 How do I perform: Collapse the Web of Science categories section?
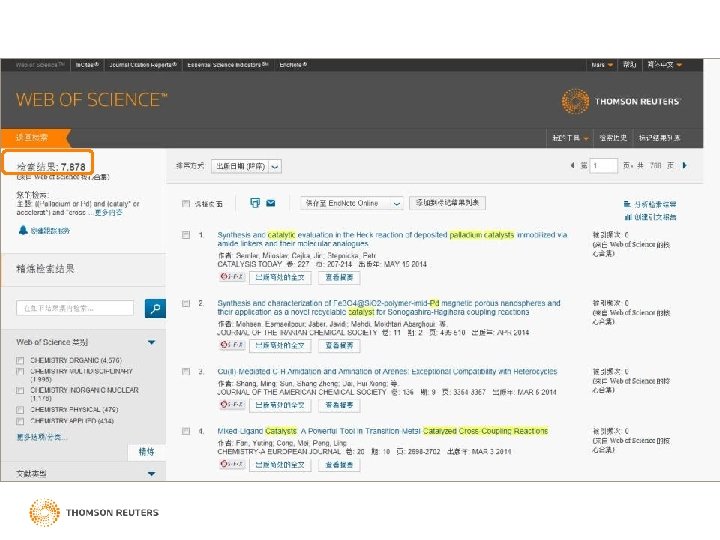[152, 343]
